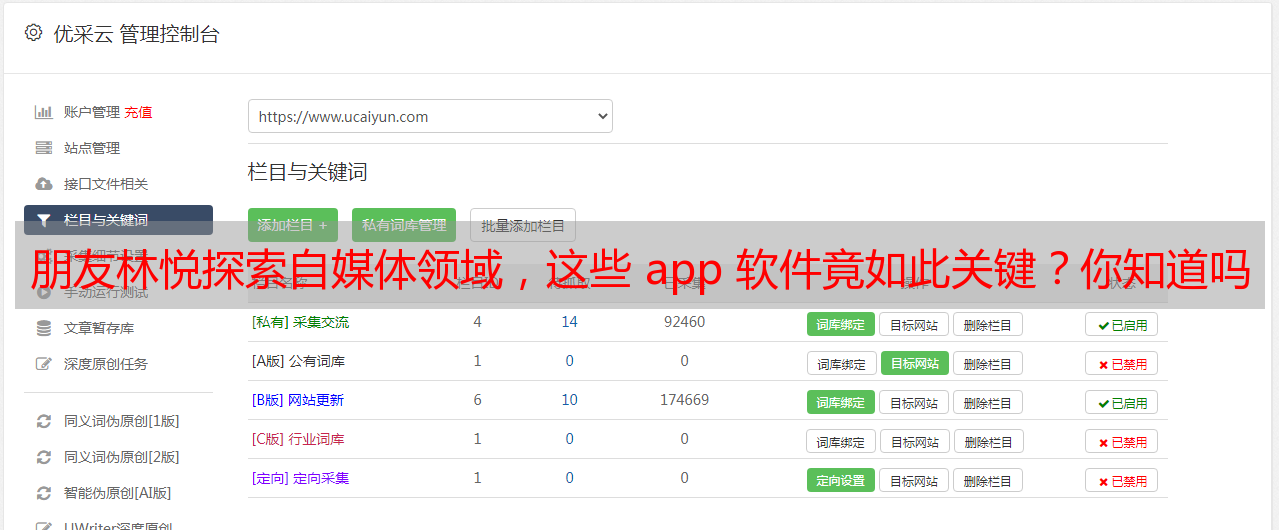Open the [B版] 网站更新 column link
Screen dimensions: 1279x530
pos(298,400)
